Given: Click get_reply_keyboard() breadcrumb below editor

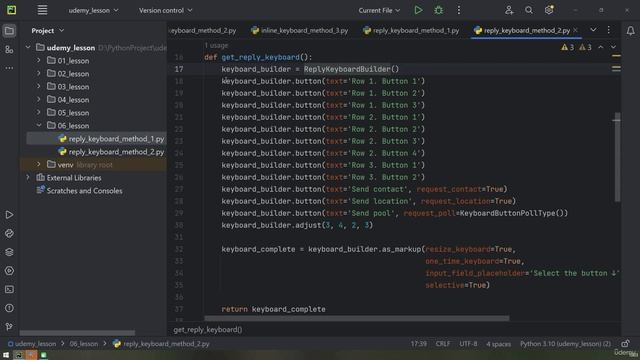Looking at the screenshot, I should pos(207,329).
